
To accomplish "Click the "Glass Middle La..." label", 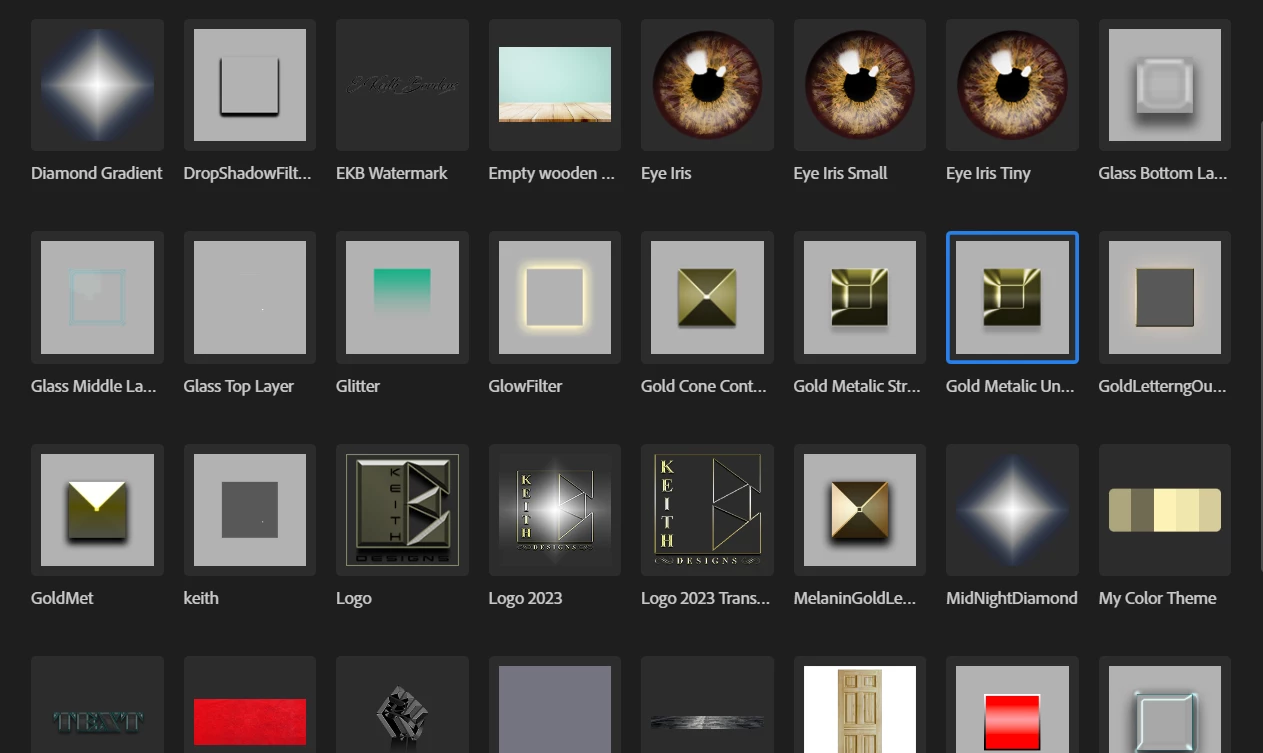I will point(94,386).
